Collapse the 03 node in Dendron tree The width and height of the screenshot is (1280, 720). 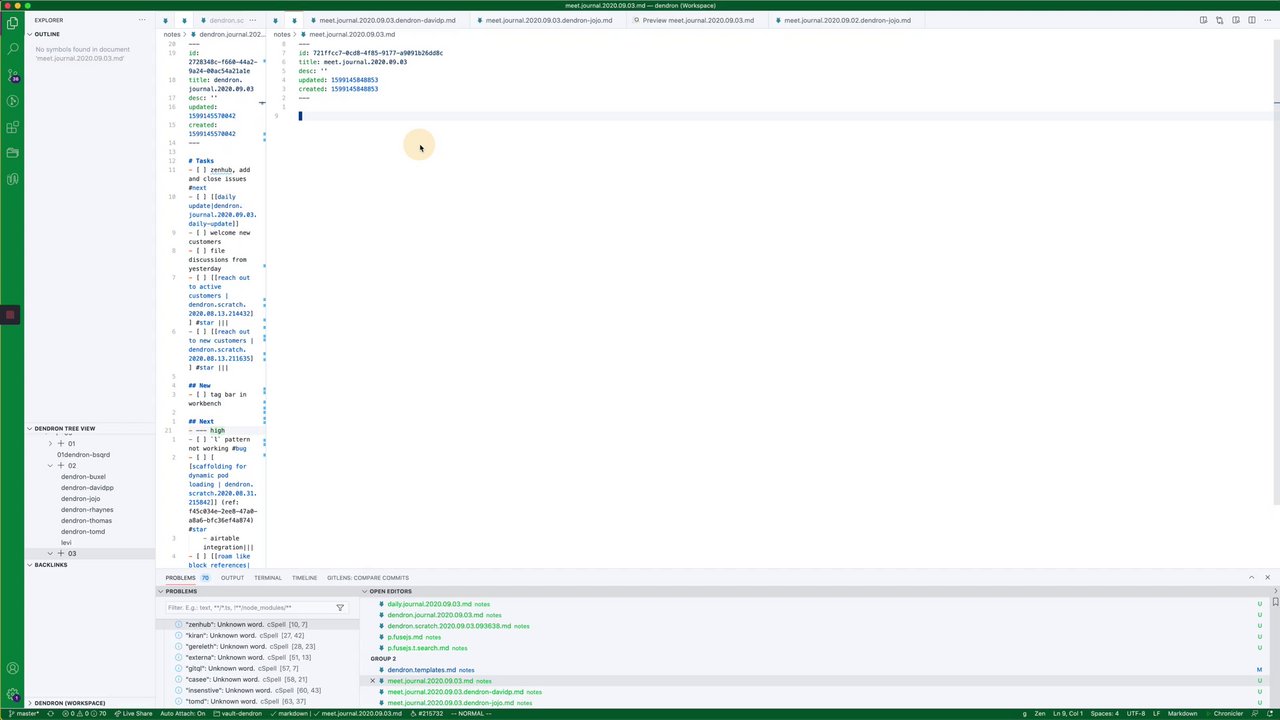tap(51, 554)
